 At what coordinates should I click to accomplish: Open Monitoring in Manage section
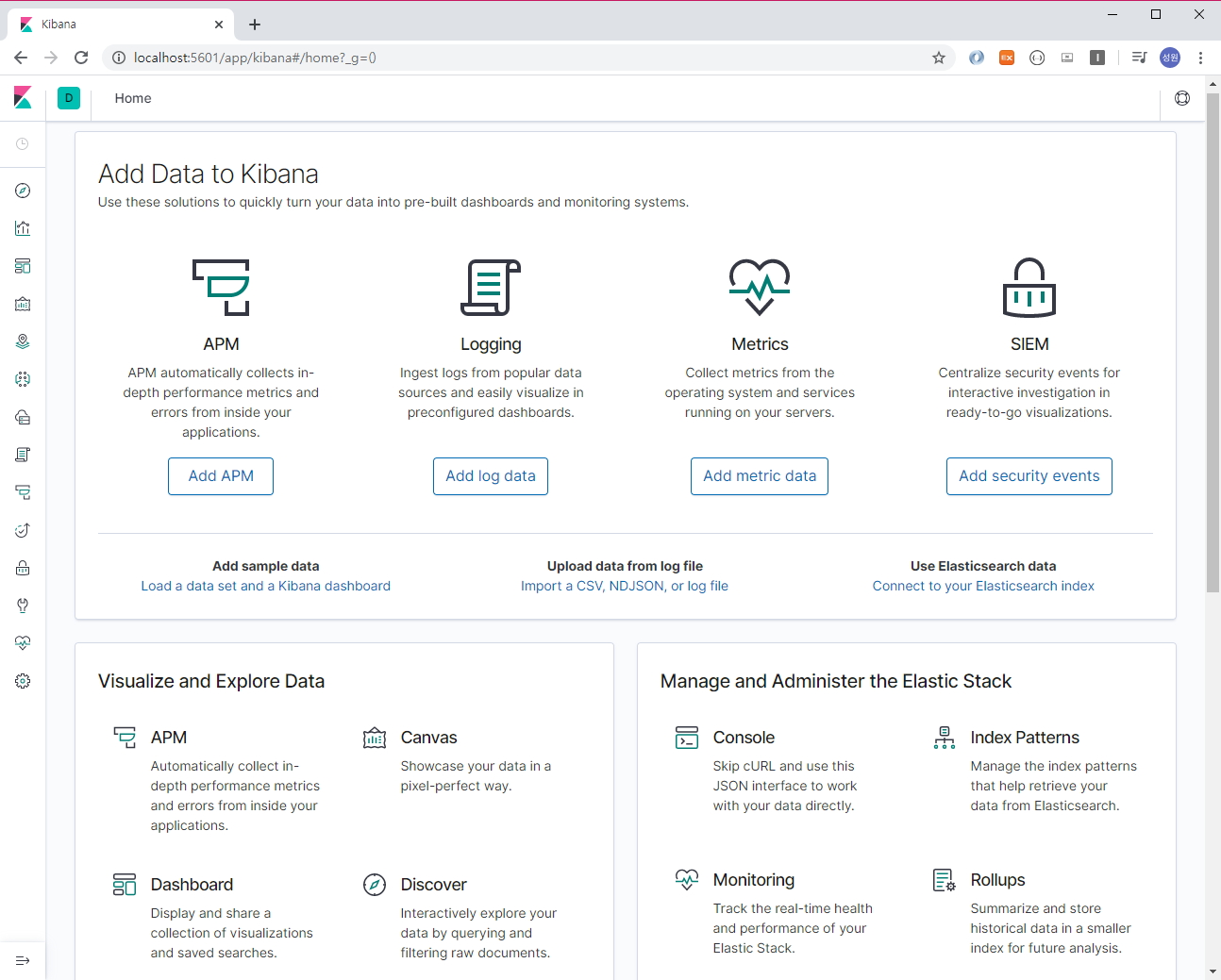click(x=754, y=880)
